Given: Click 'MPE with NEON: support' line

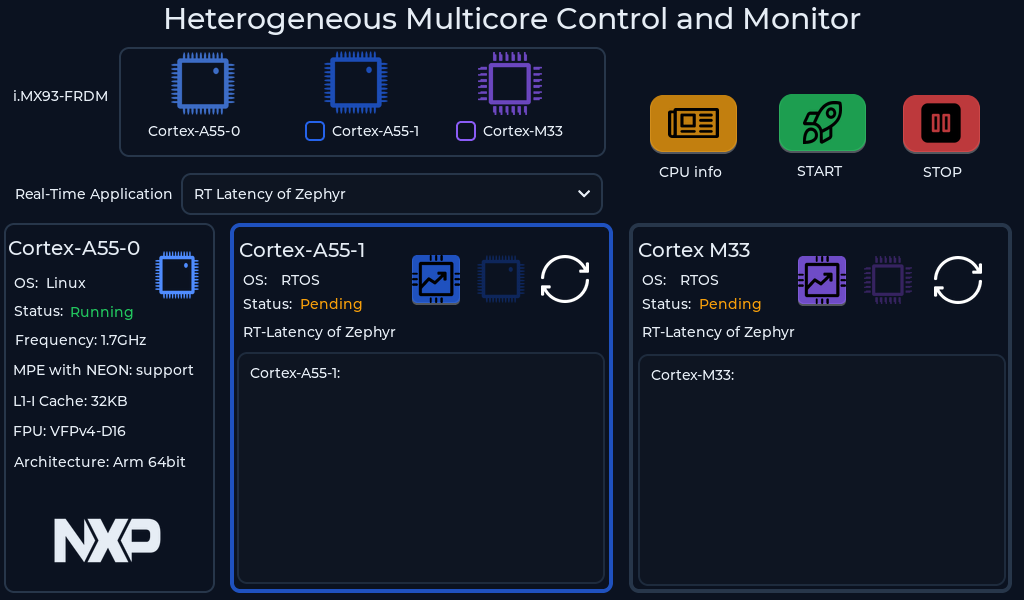Looking at the screenshot, I should click(x=103, y=370).
